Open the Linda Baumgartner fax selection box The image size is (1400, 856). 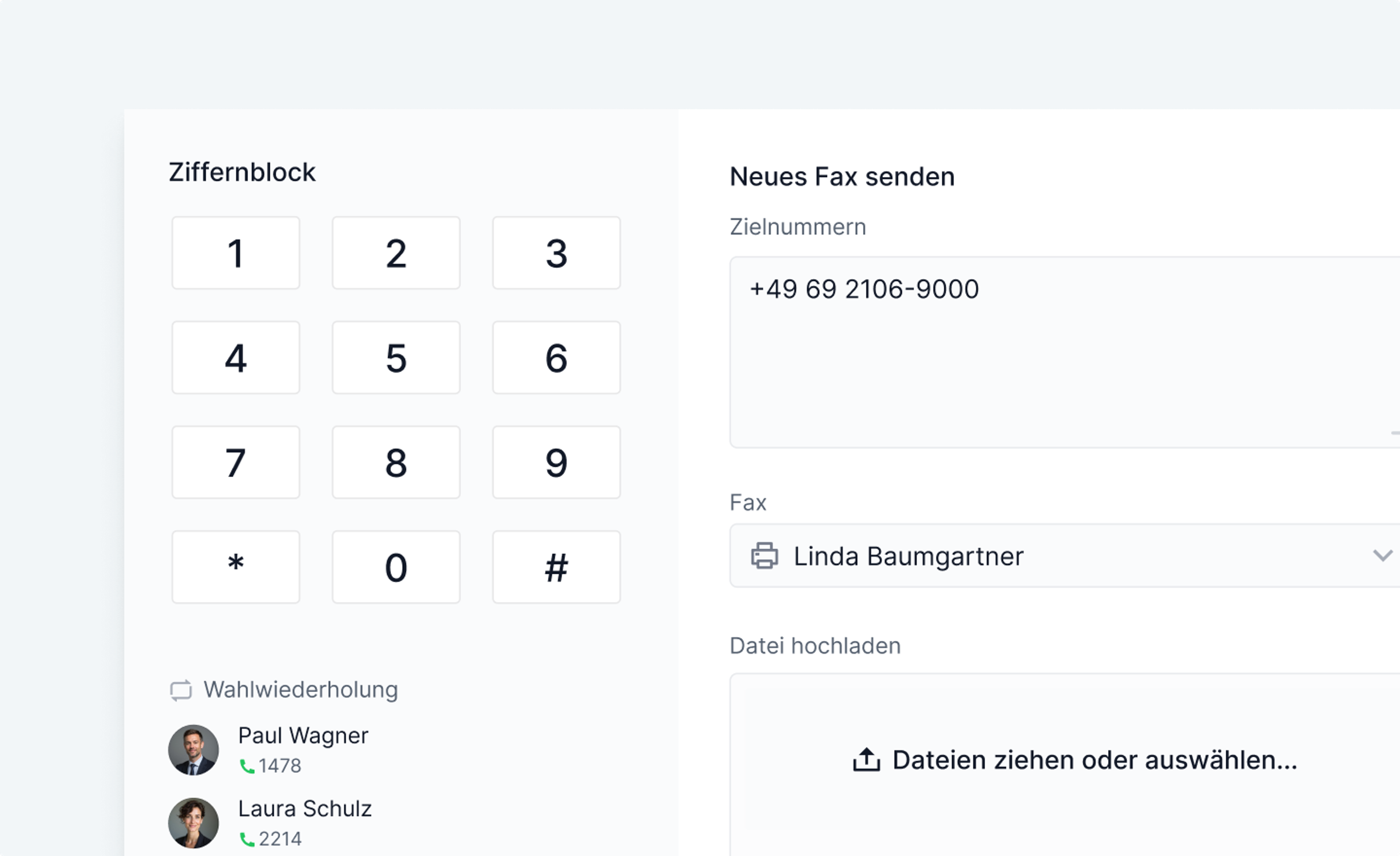[x=1051, y=555]
